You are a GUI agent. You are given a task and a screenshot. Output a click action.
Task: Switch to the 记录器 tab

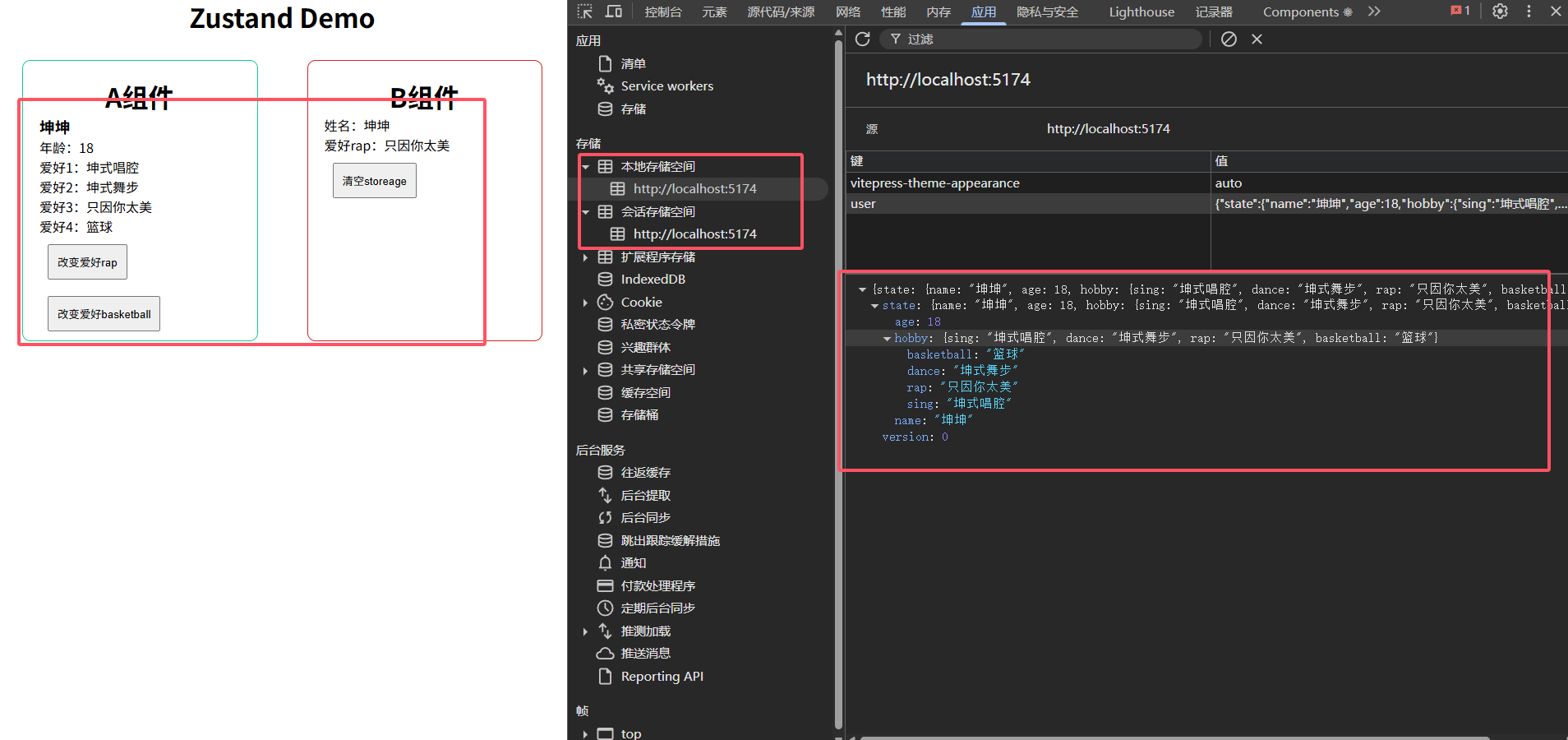click(x=1214, y=12)
